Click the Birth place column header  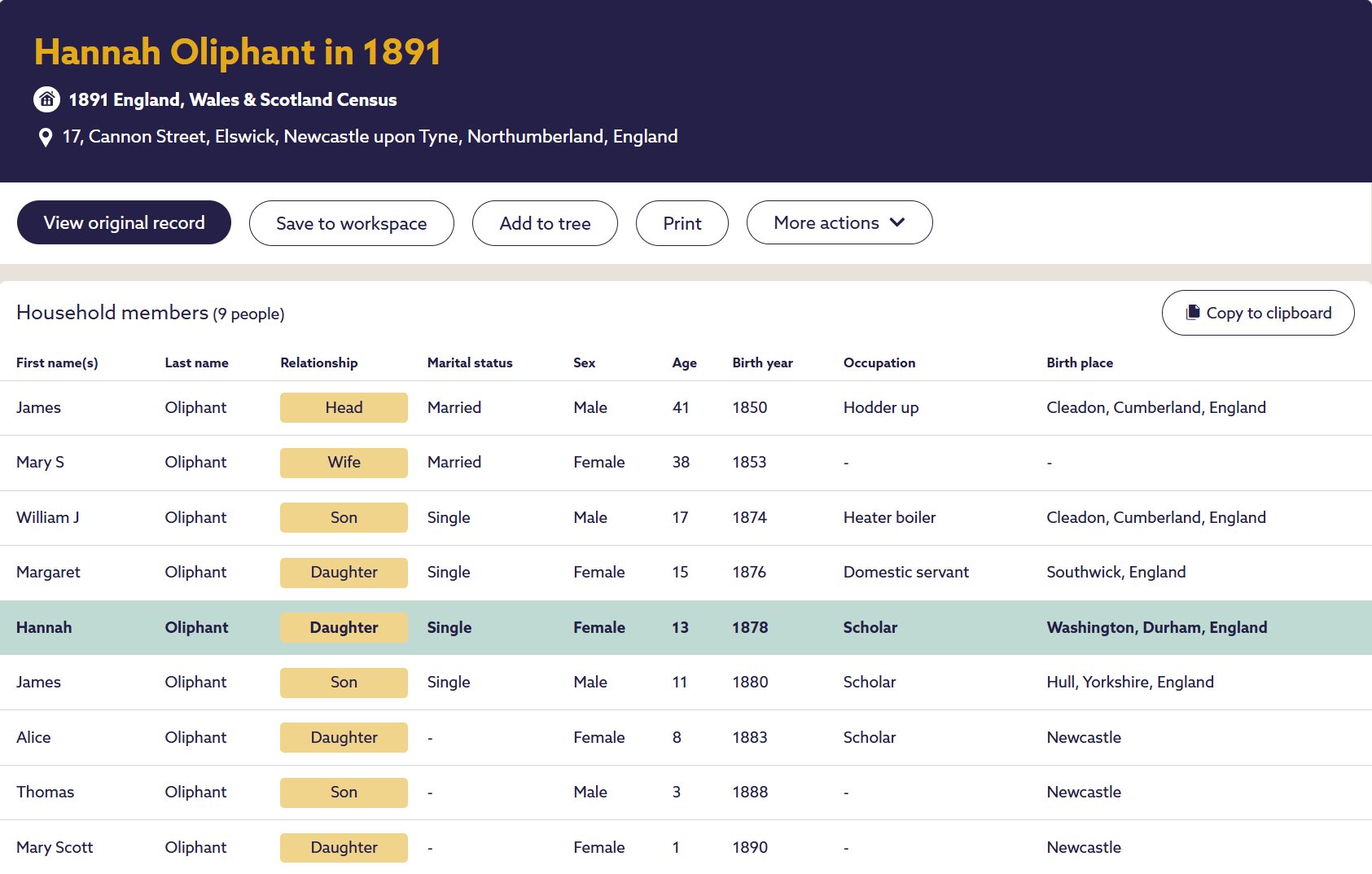tap(1080, 362)
